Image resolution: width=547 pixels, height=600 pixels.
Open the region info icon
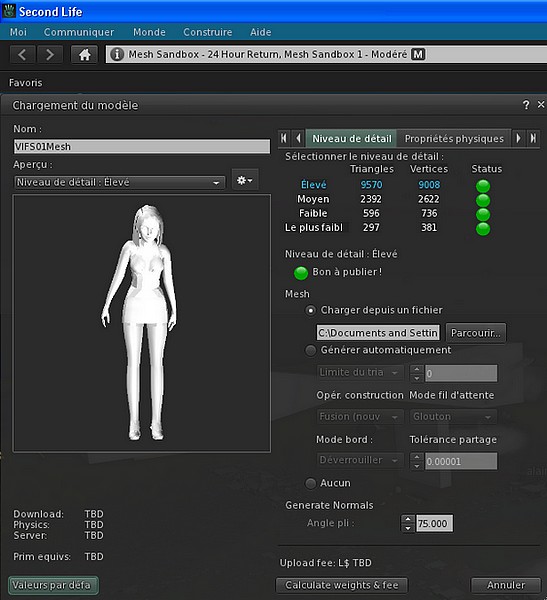pos(117,54)
